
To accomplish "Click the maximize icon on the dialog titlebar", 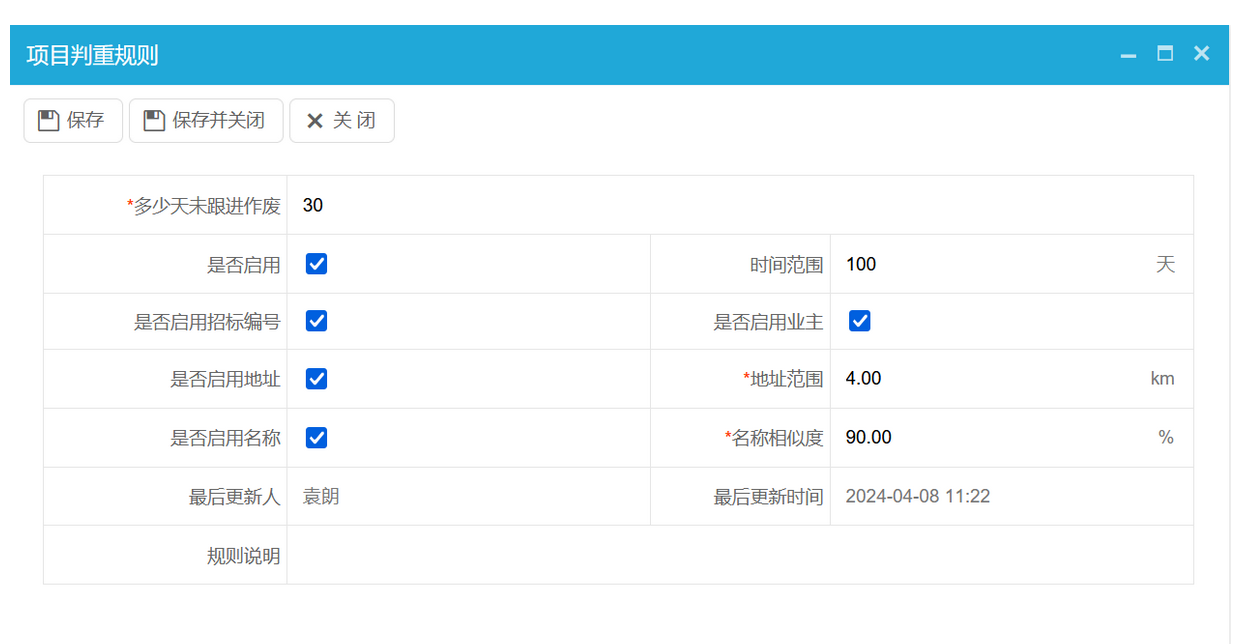I will tap(1164, 54).
